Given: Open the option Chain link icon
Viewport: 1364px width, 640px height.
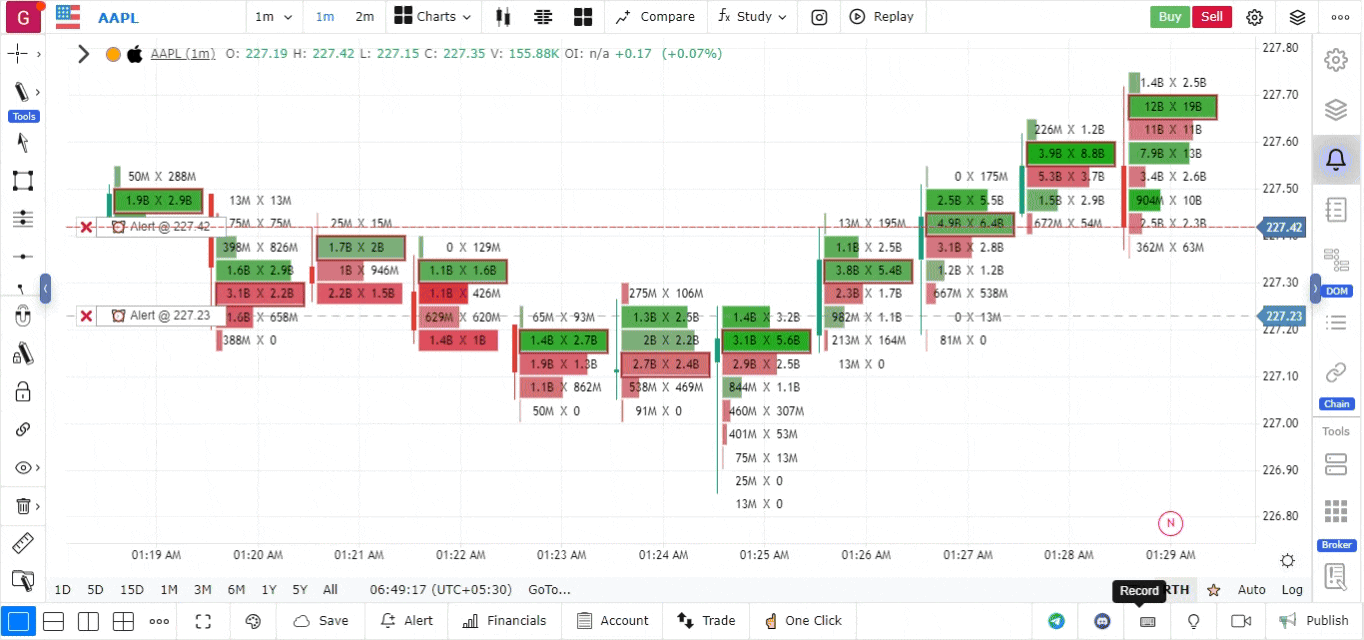Looking at the screenshot, I should click(1335, 373).
